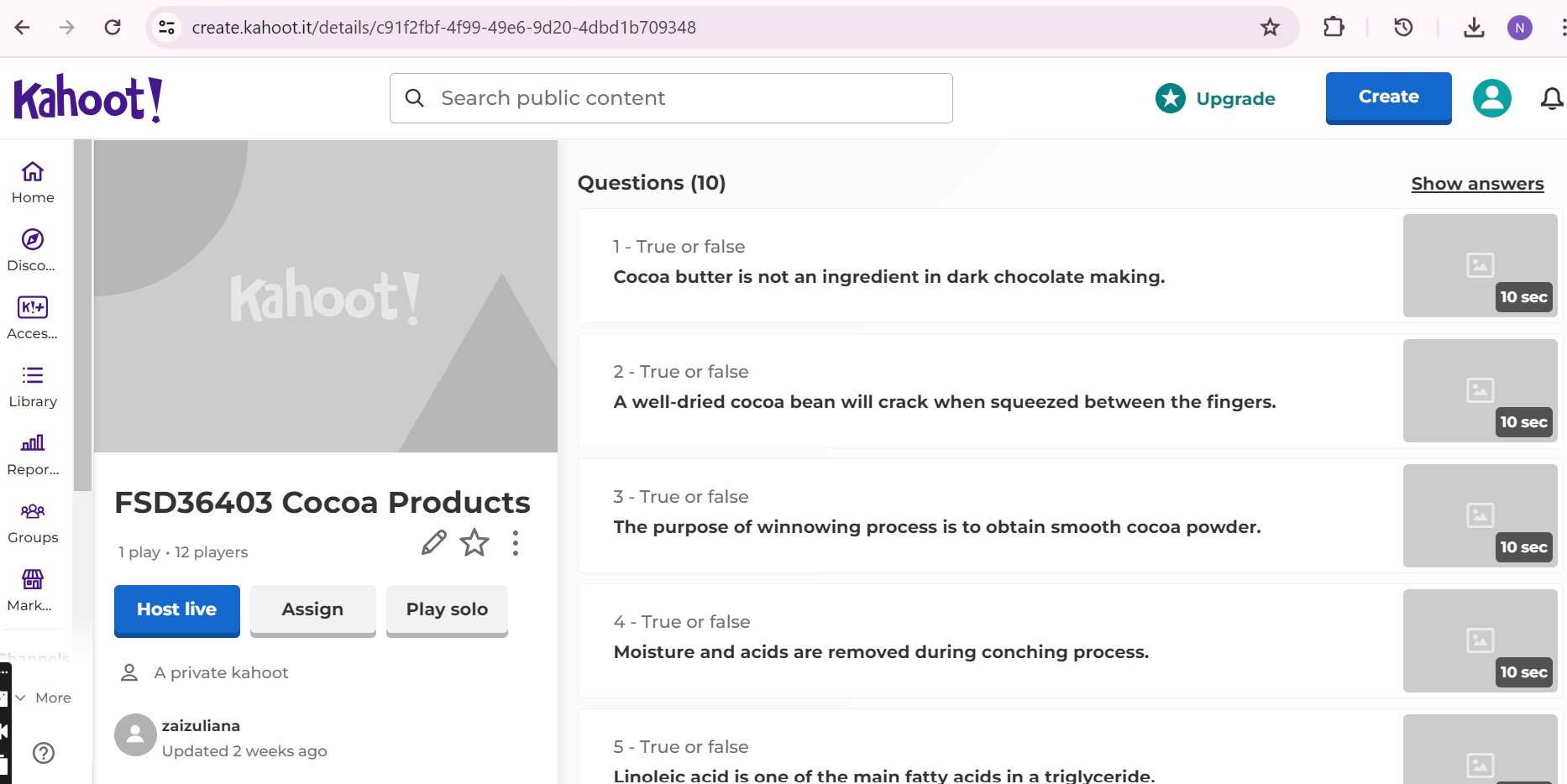Viewport: 1567px width, 784px height.
Task: Click the zaizuliana author avatar
Action: (135, 735)
